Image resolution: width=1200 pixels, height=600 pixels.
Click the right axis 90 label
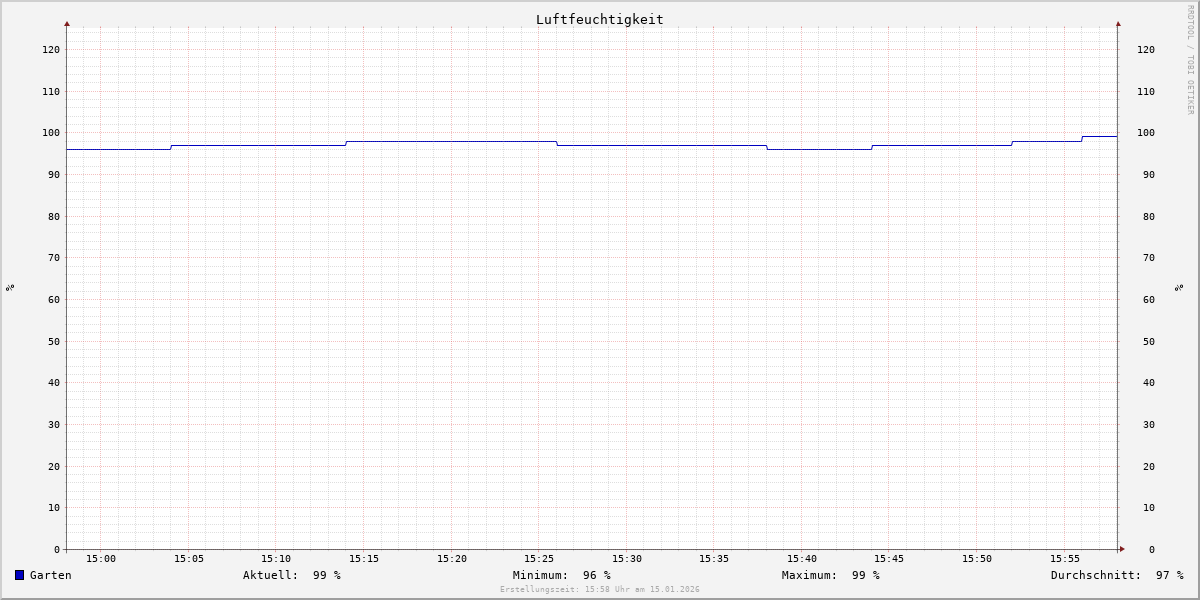point(1149,174)
